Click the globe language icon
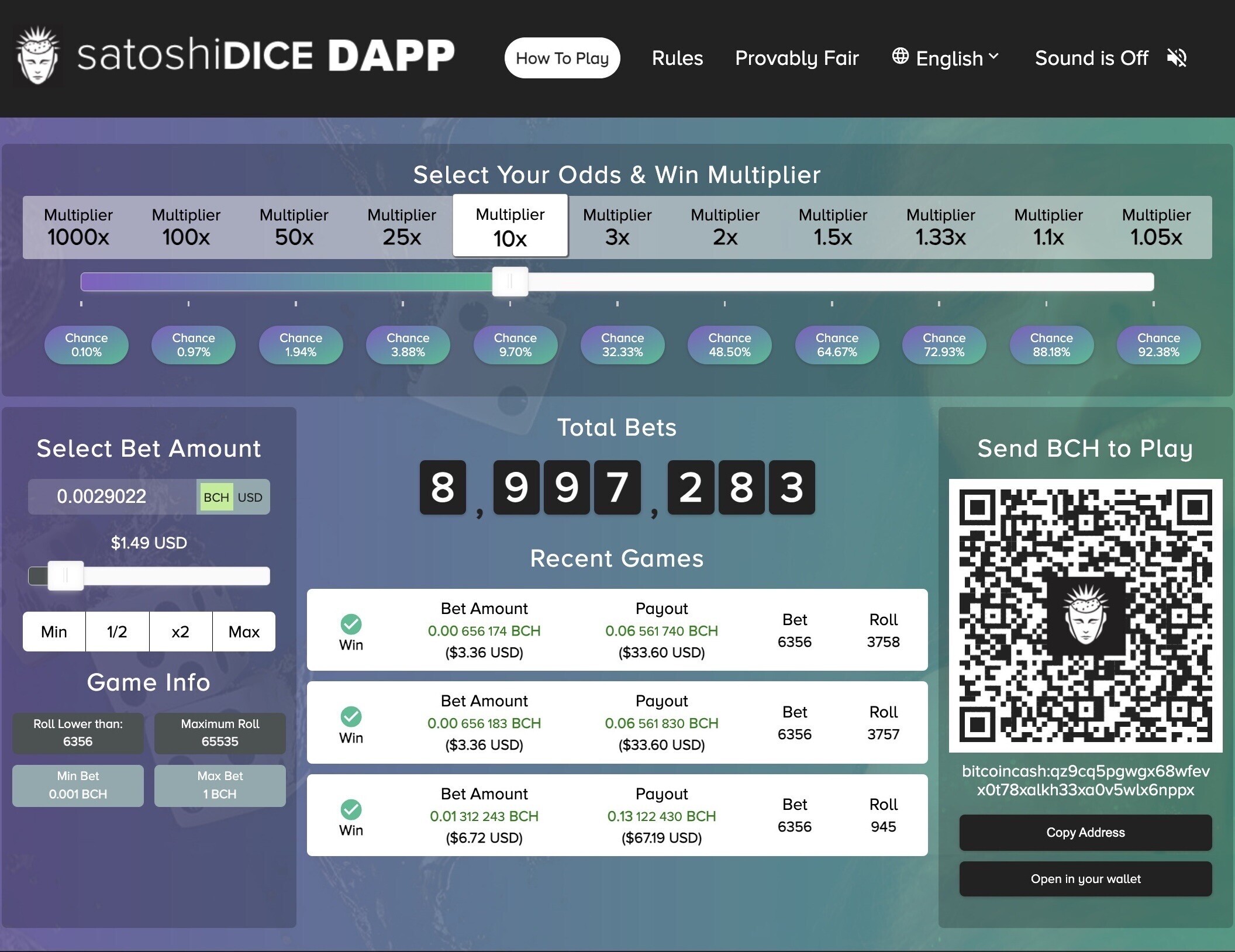The image size is (1235, 952). tap(901, 56)
